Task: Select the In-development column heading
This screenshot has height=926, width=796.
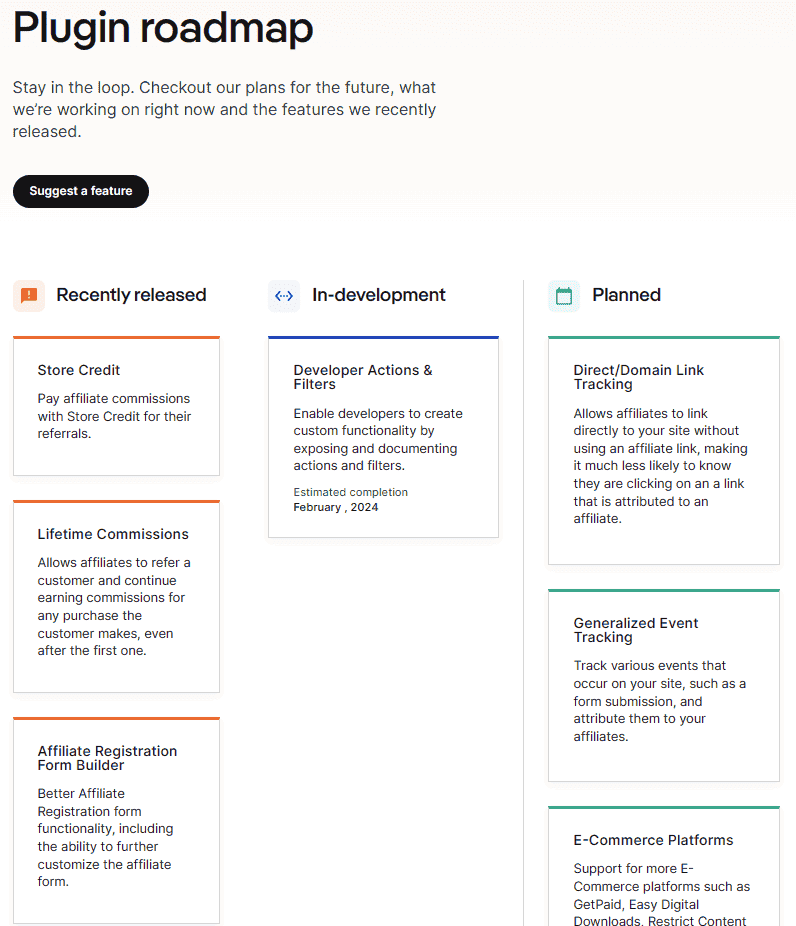Action: 379,295
